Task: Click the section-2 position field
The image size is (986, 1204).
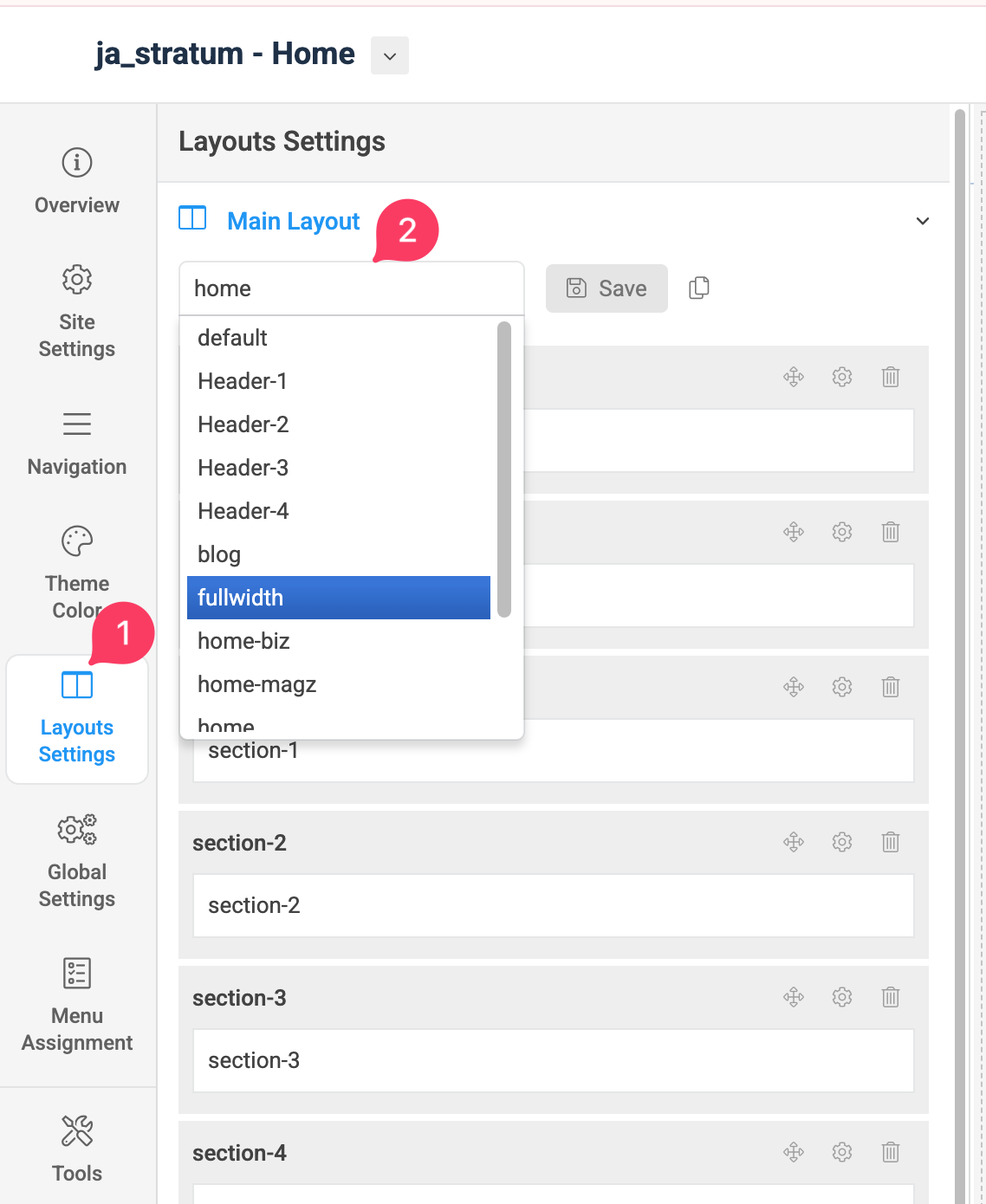Action: coord(554,905)
